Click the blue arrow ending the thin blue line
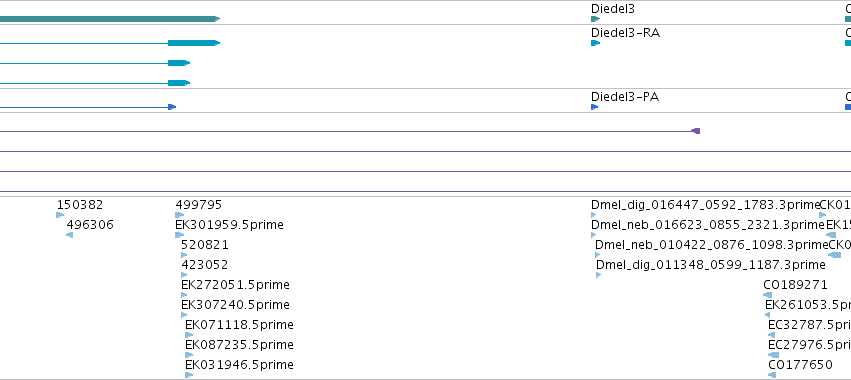The width and height of the screenshot is (851, 380). (172, 107)
